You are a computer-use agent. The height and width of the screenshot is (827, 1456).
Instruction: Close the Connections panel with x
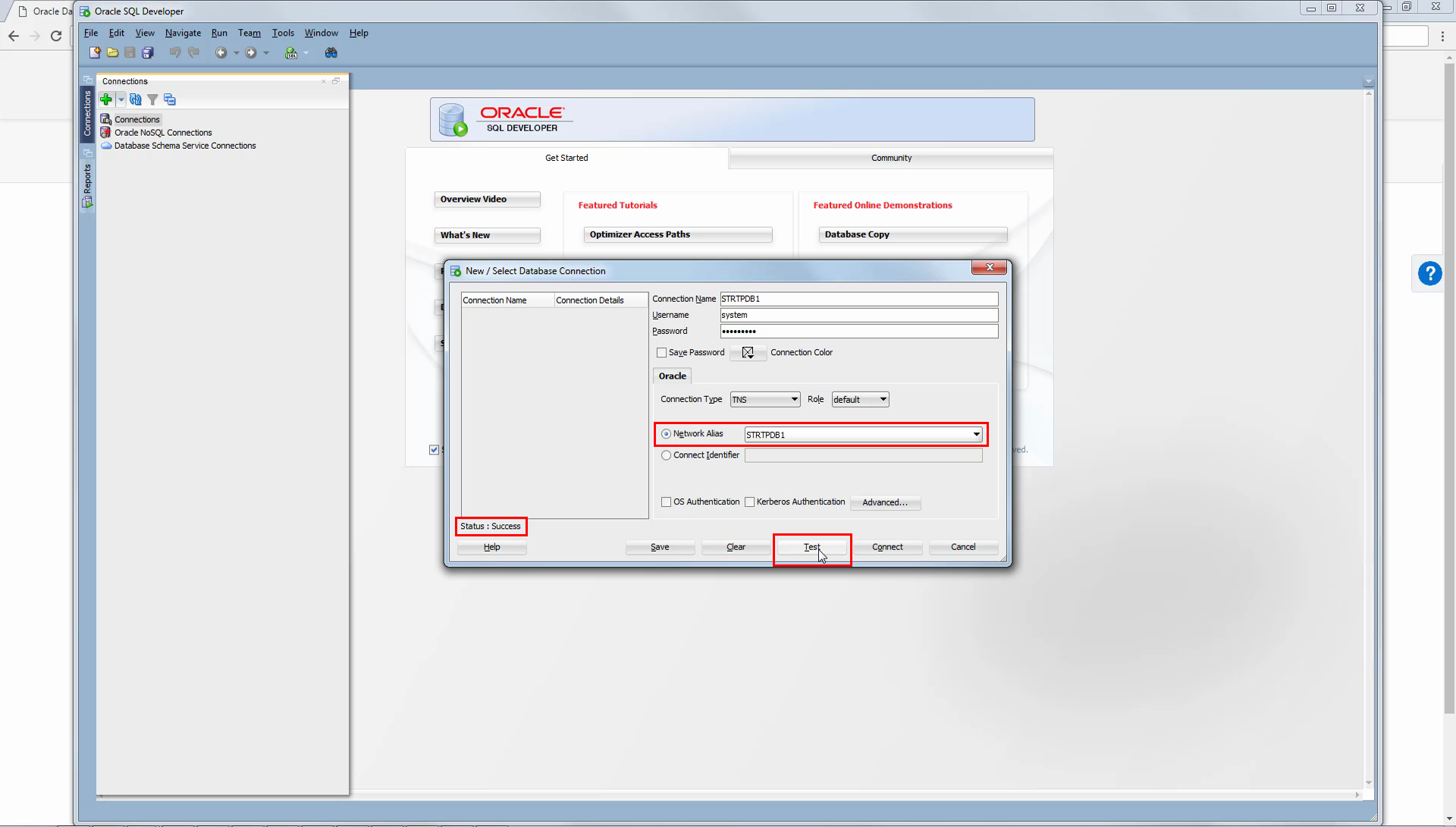(324, 81)
